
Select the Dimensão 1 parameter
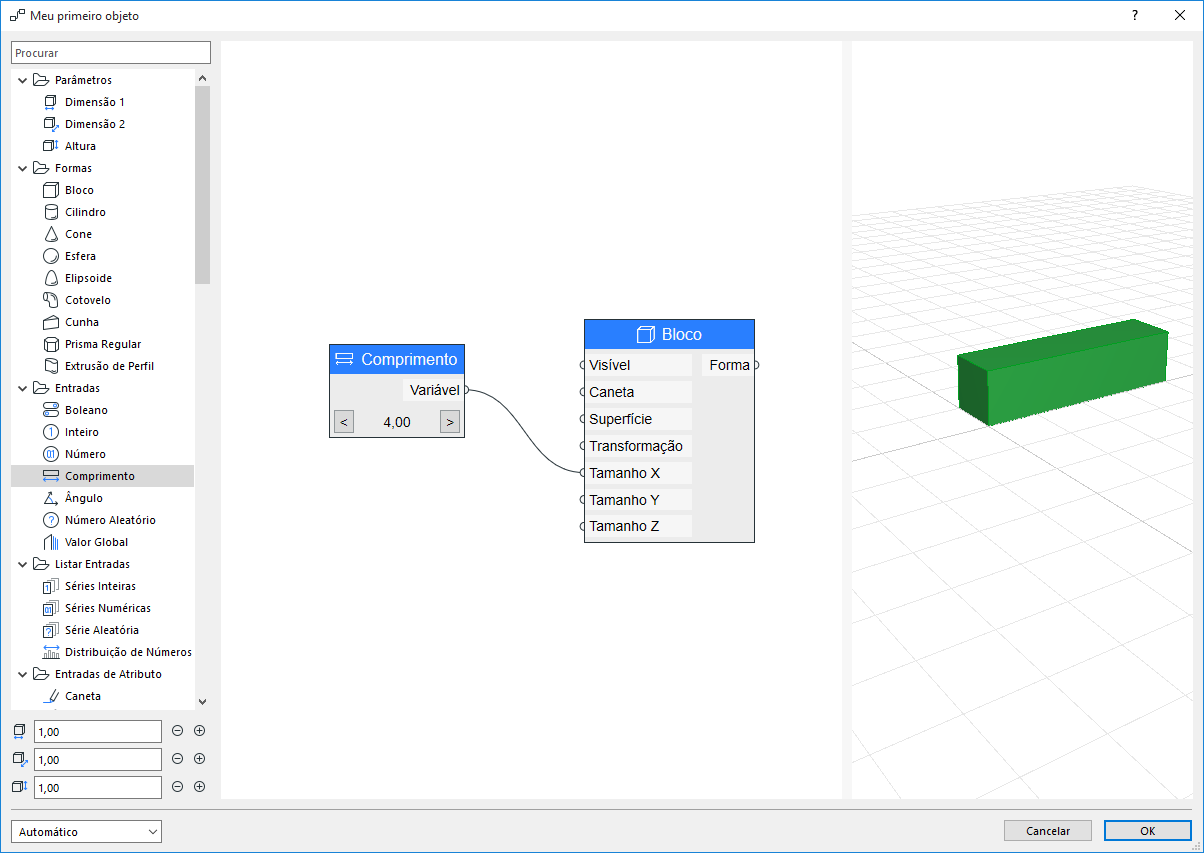pyautogui.click(x=95, y=102)
